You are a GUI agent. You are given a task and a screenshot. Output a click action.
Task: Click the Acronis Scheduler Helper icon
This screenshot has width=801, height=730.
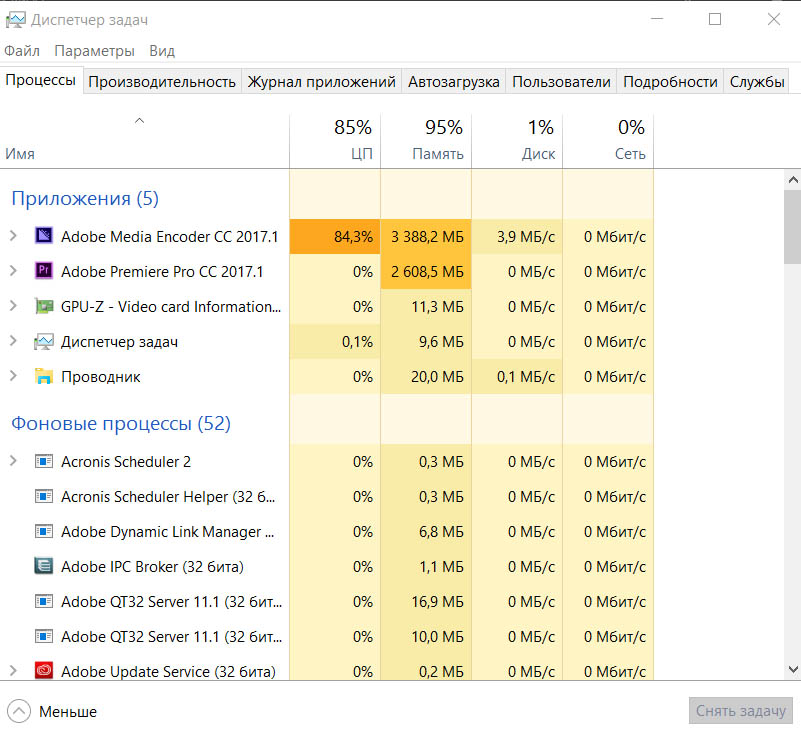coord(44,496)
